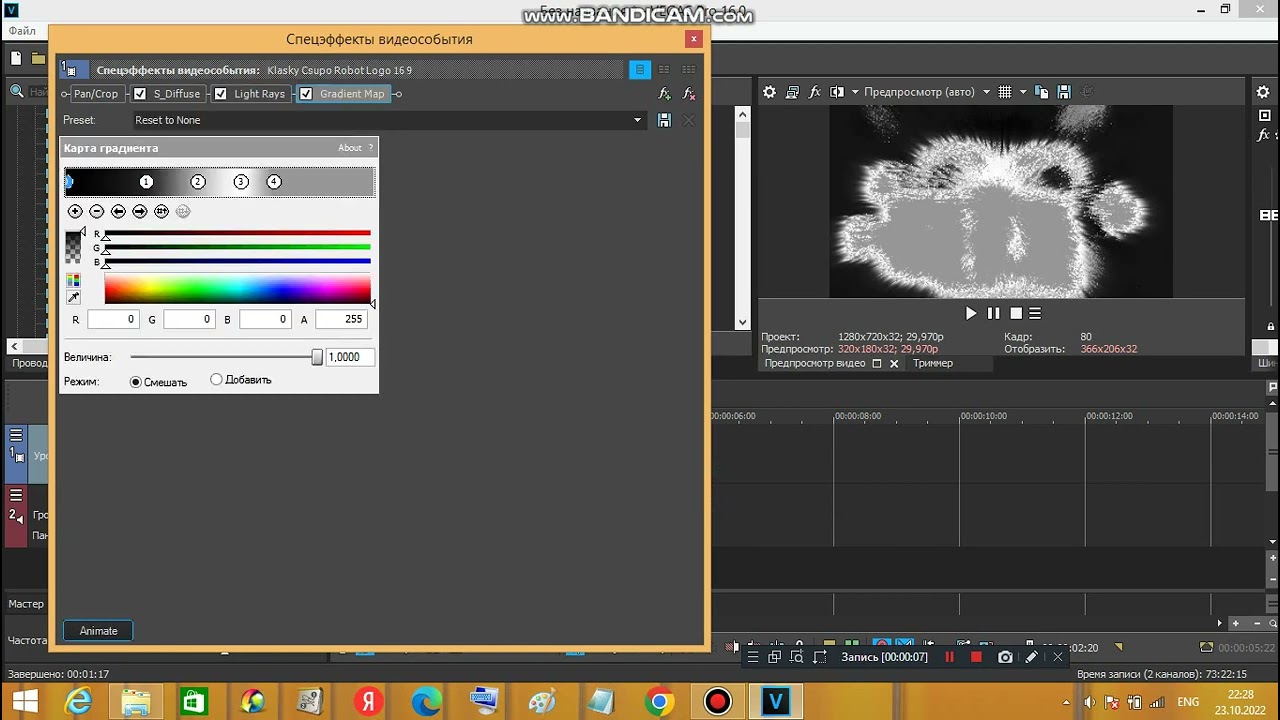Select the Gradient Map plug-in in the chain

[x=352, y=94]
